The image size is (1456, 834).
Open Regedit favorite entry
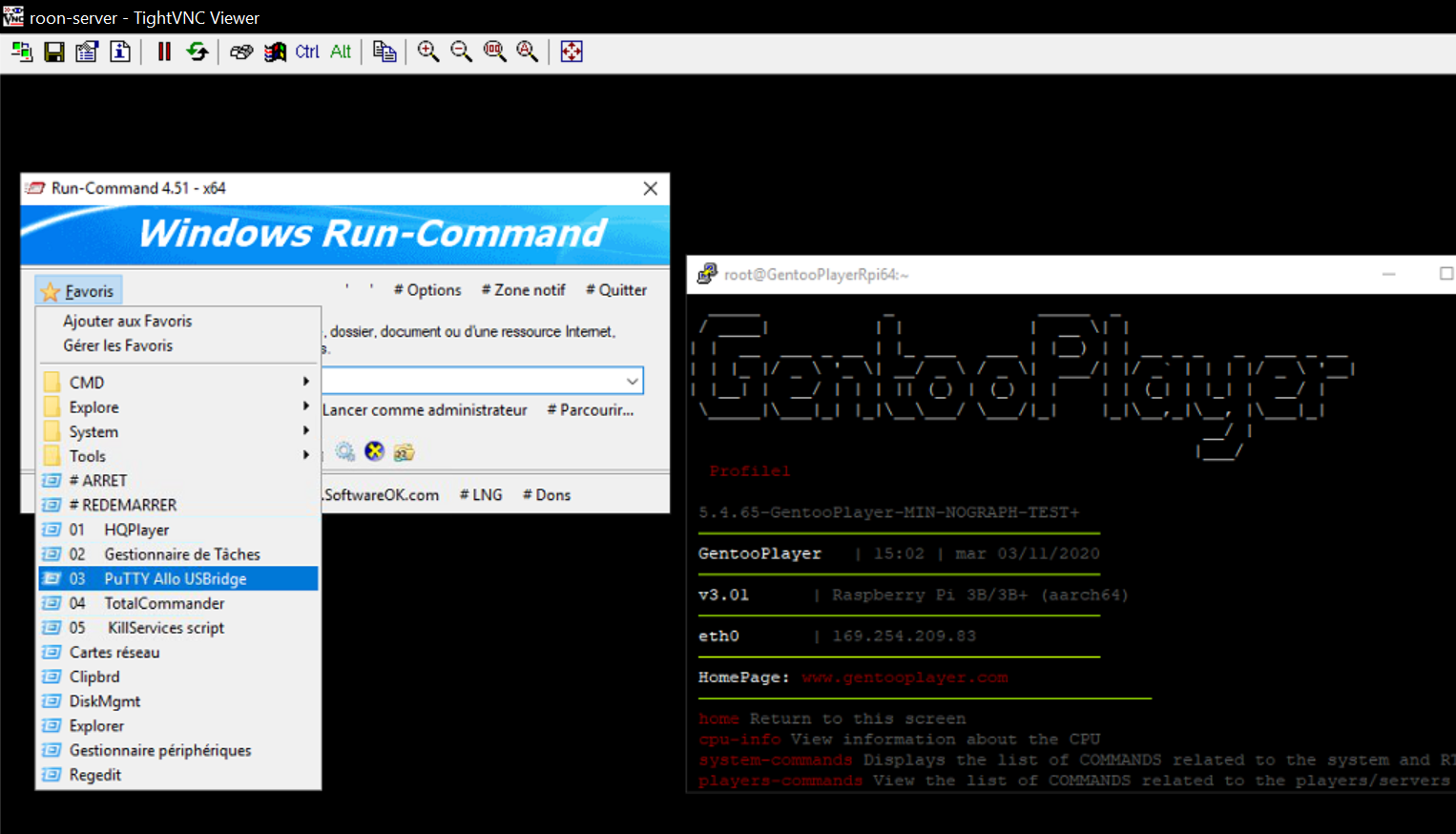click(177, 775)
